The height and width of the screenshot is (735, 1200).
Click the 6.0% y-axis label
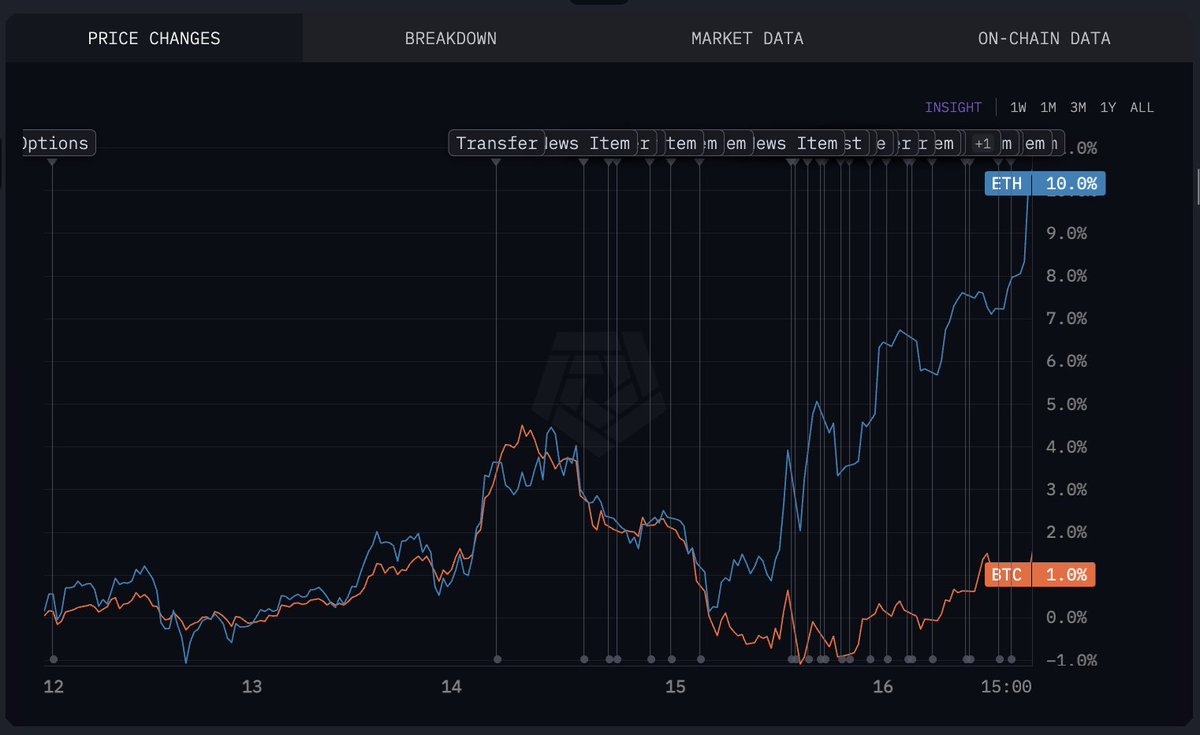point(1065,361)
